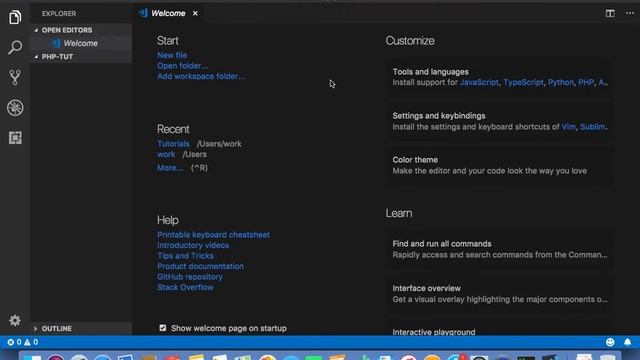Open notifications bell in status bar
Viewport: 640px width, 360px height.
(x=627, y=342)
